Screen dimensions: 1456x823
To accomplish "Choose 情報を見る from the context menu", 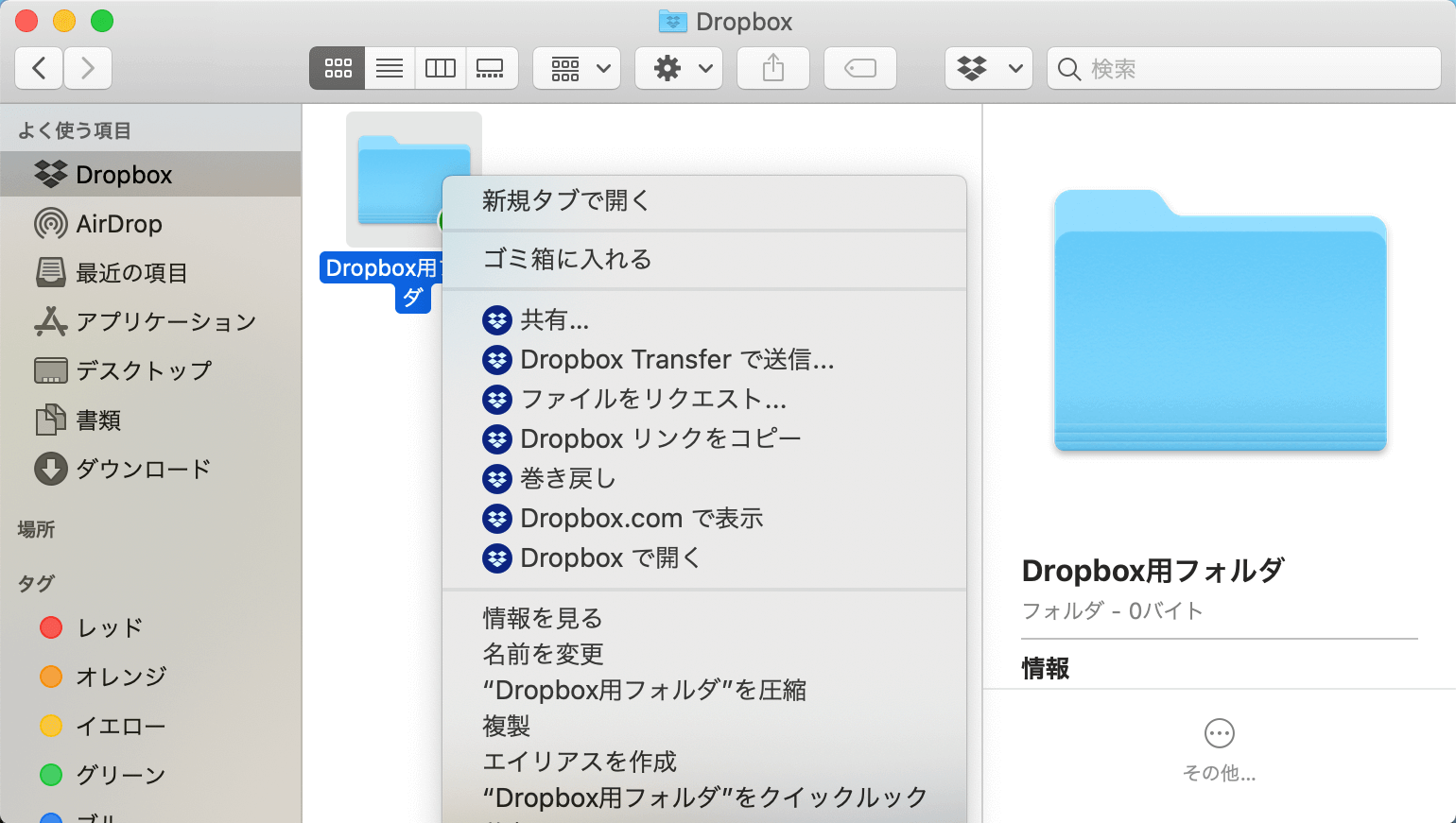I will click(x=704, y=618).
